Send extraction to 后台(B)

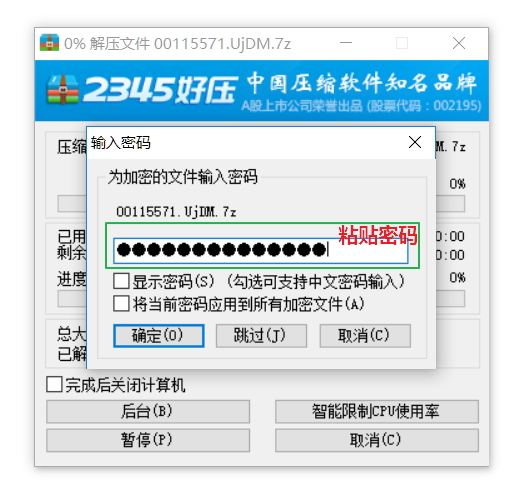click(148, 411)
